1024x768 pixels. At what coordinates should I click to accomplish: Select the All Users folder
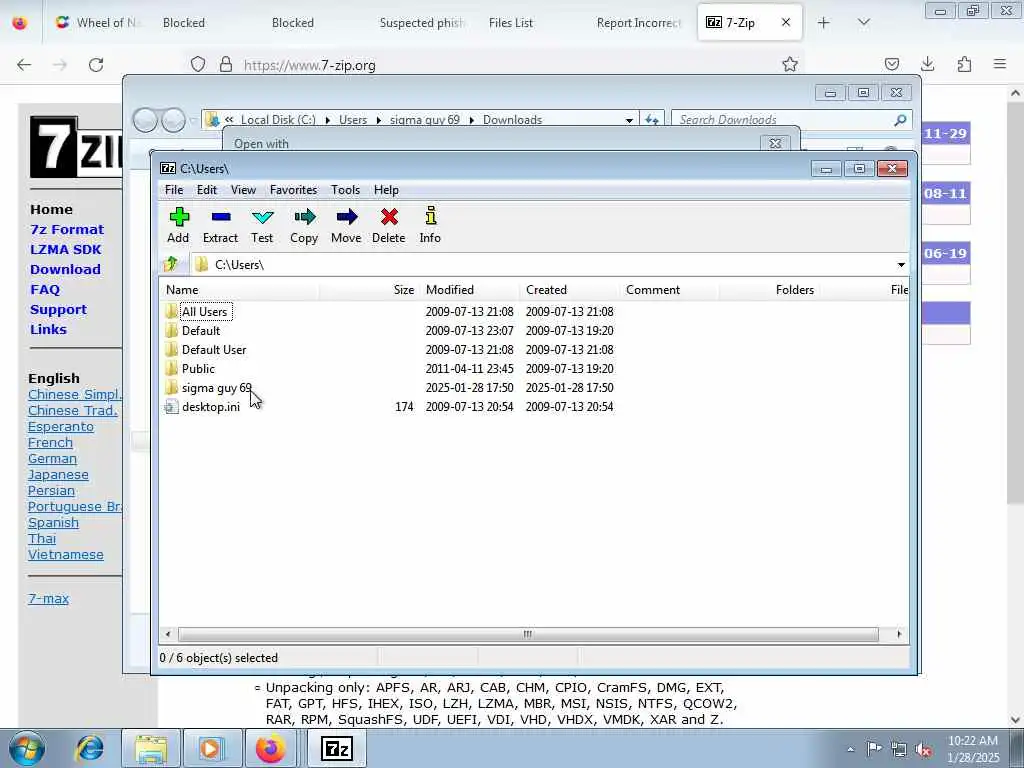[204, 312]
